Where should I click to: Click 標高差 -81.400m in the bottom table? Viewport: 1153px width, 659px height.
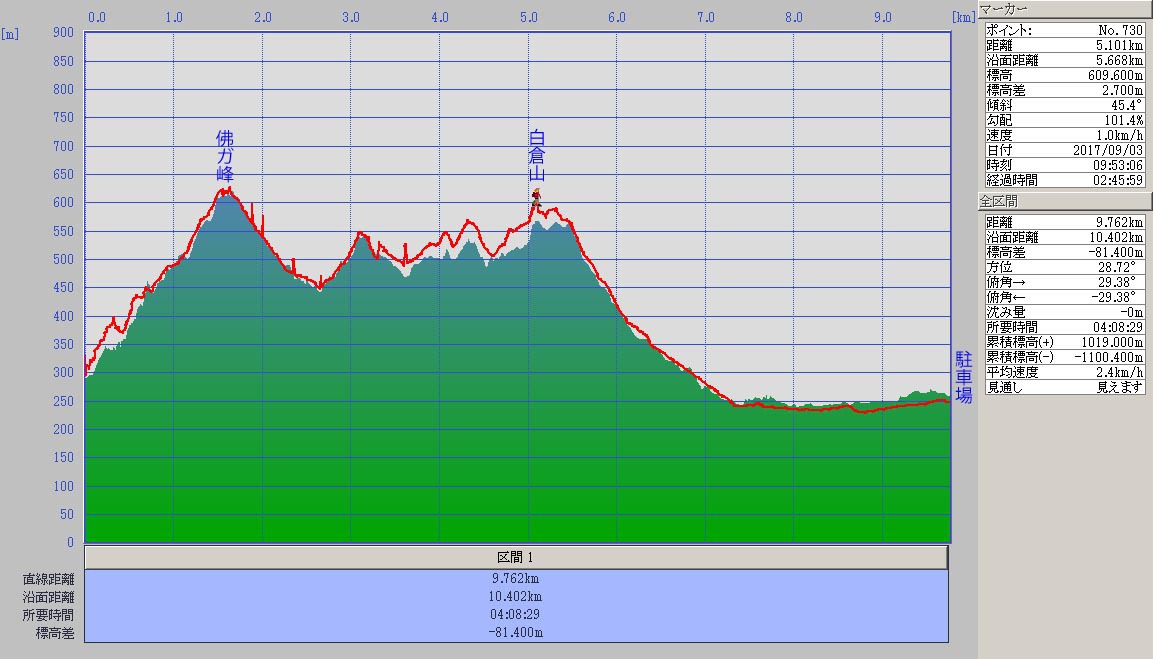(x=516, y=632)
